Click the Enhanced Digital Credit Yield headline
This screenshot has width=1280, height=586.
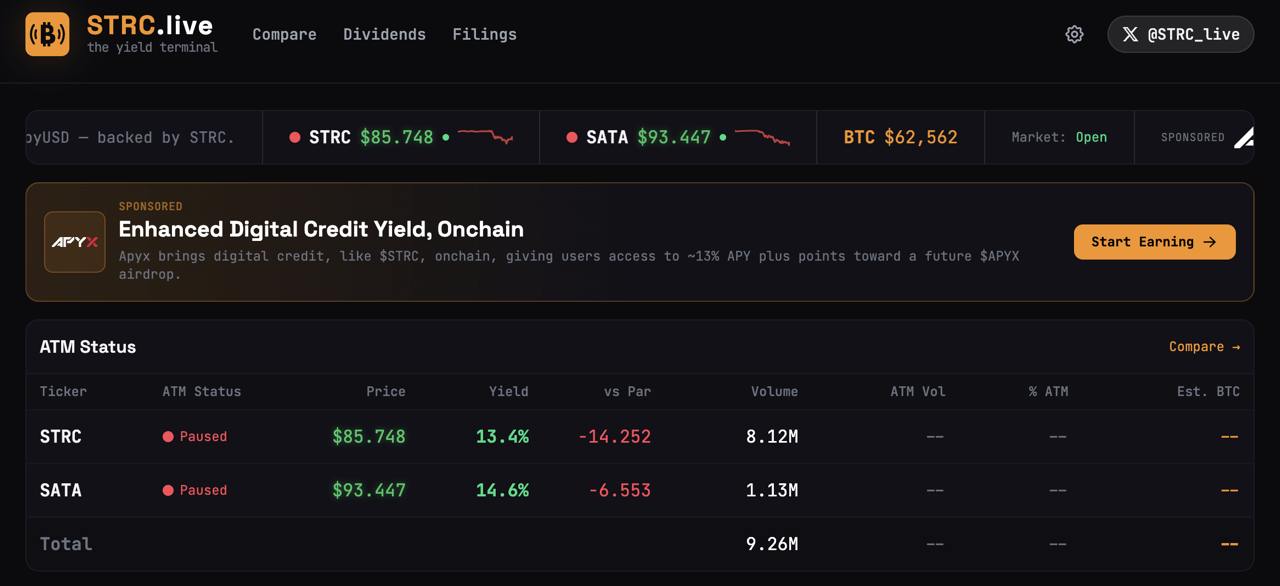(321, 229)
